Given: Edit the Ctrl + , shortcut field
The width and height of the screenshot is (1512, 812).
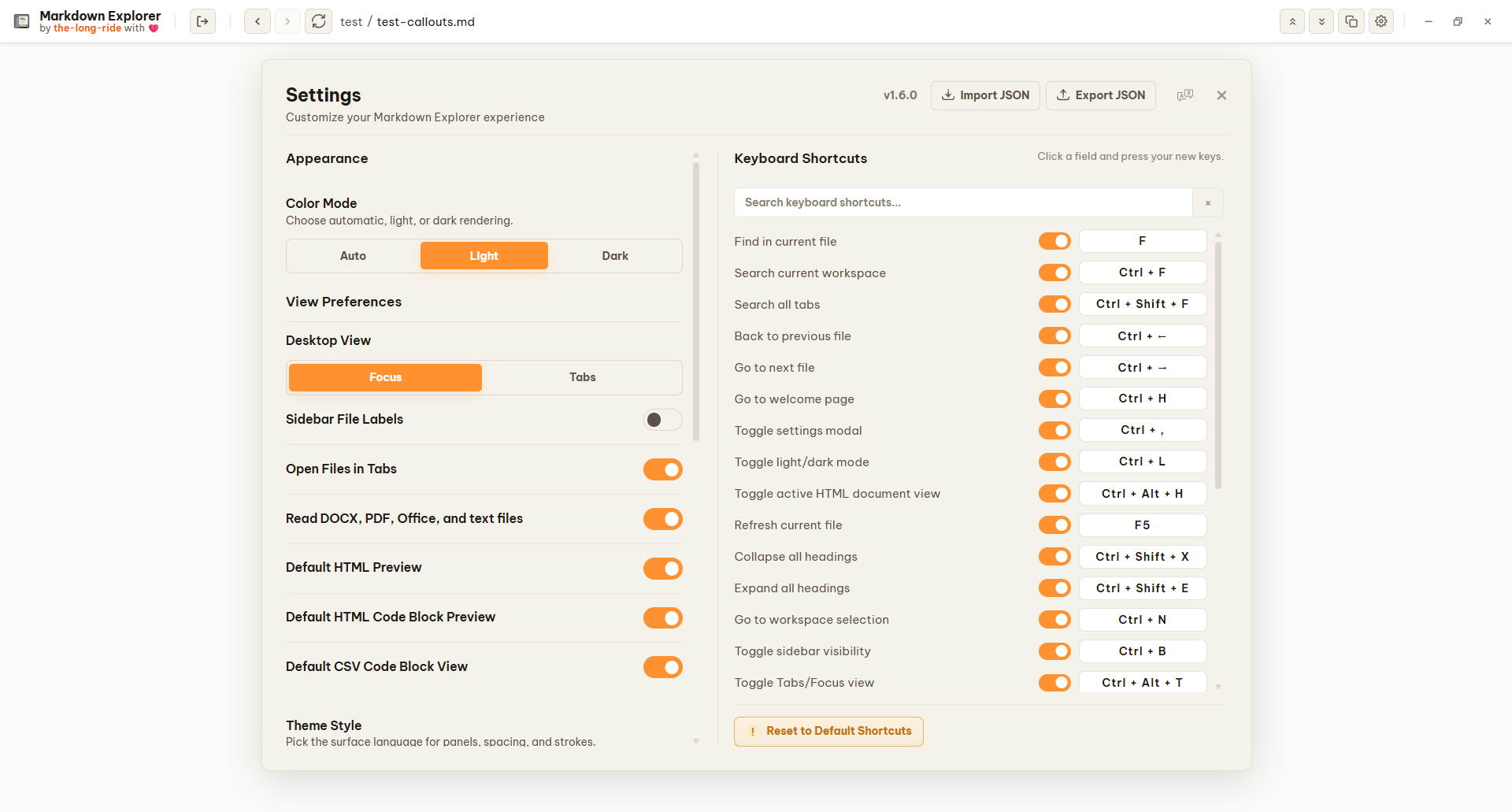Looking at the screenshot, I should click(1143, 430).
